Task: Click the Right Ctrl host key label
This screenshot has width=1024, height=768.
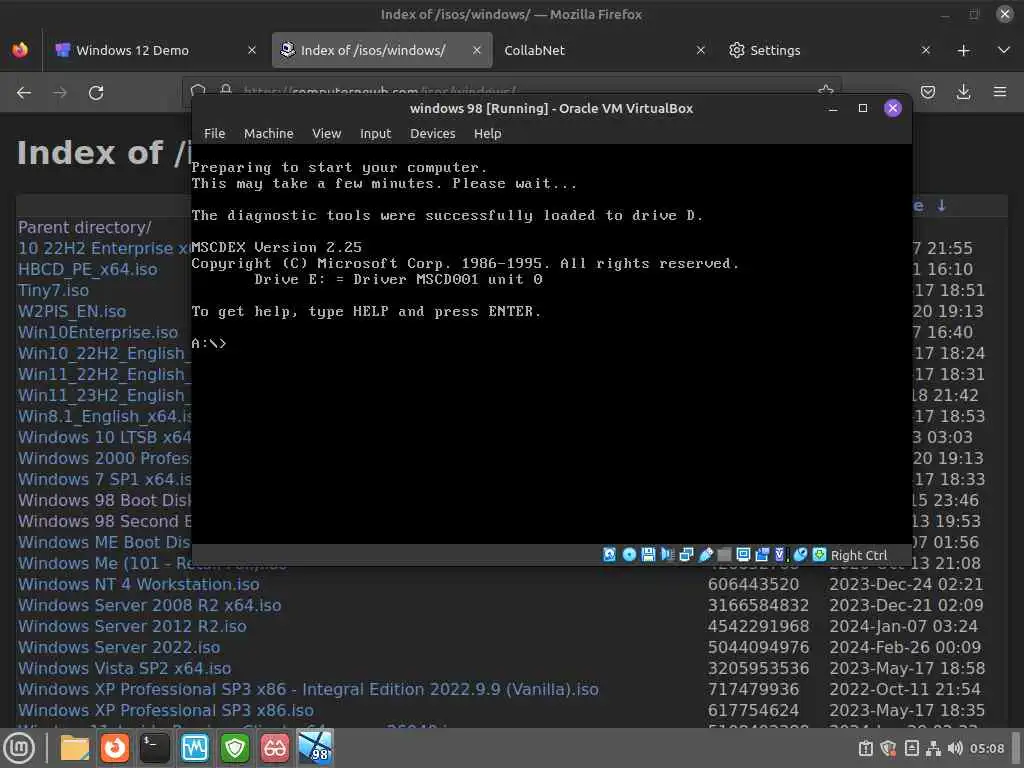Action: click(858, 555)
